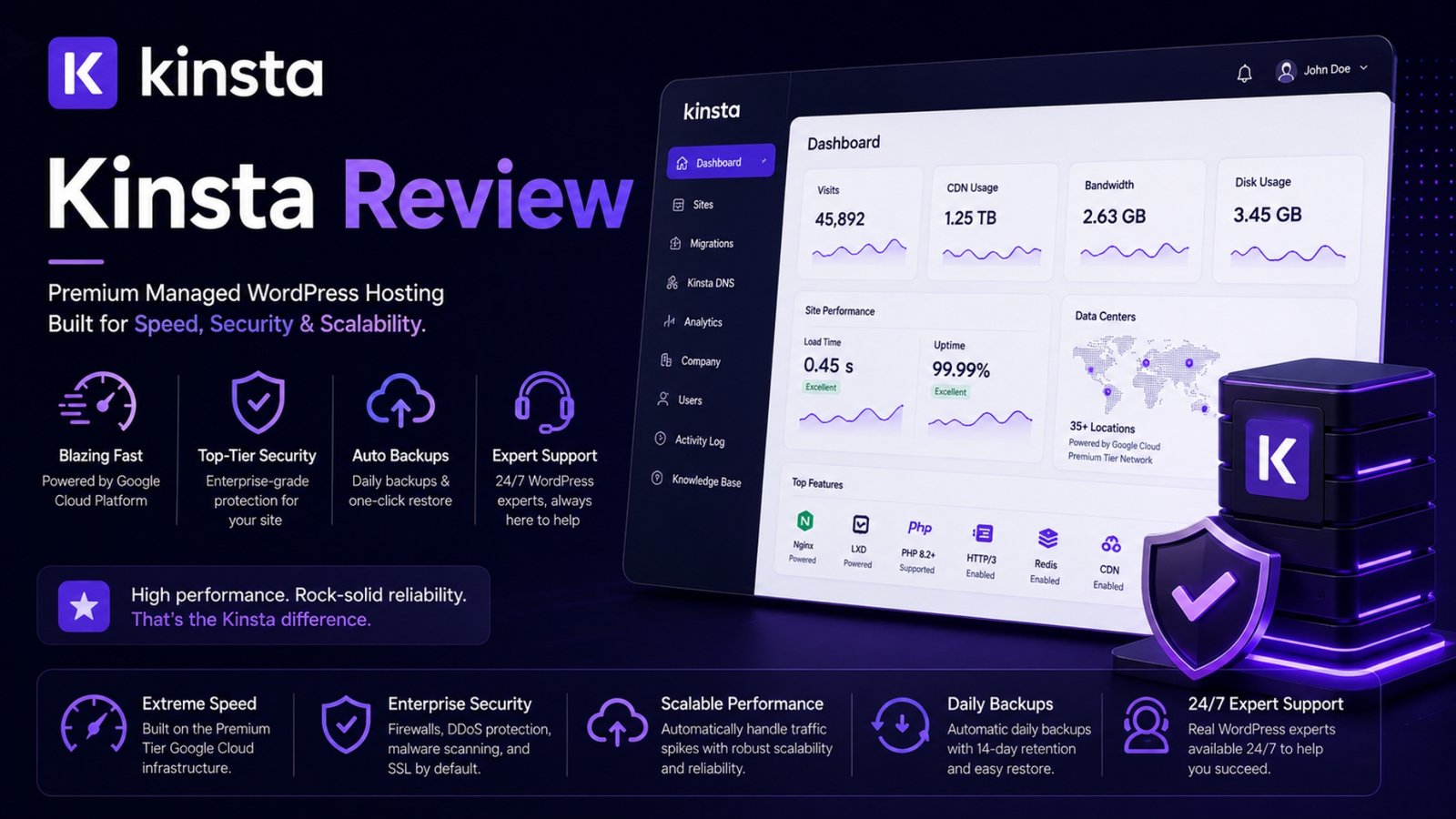Click the Powered by Google Cloud text
Image resolution: width=1456 pixels, height=819 pixels.
pos(1115,445)
